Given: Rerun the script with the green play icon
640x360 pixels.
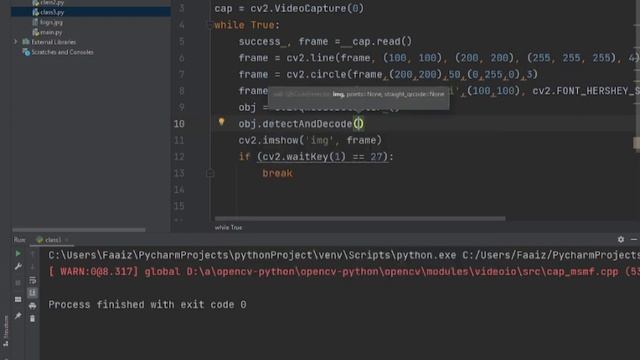Looking at the screenshot, I should click(x=18, y=253).
